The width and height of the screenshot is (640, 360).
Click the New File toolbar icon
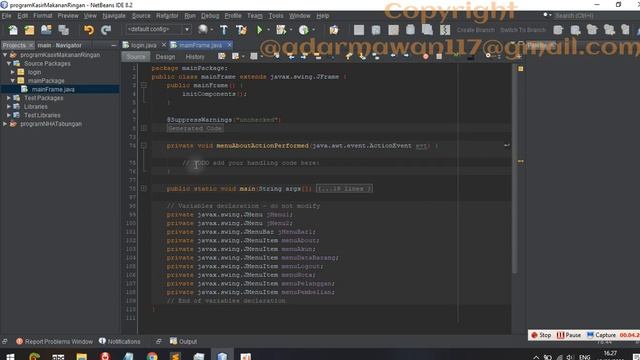pos(13,30)
